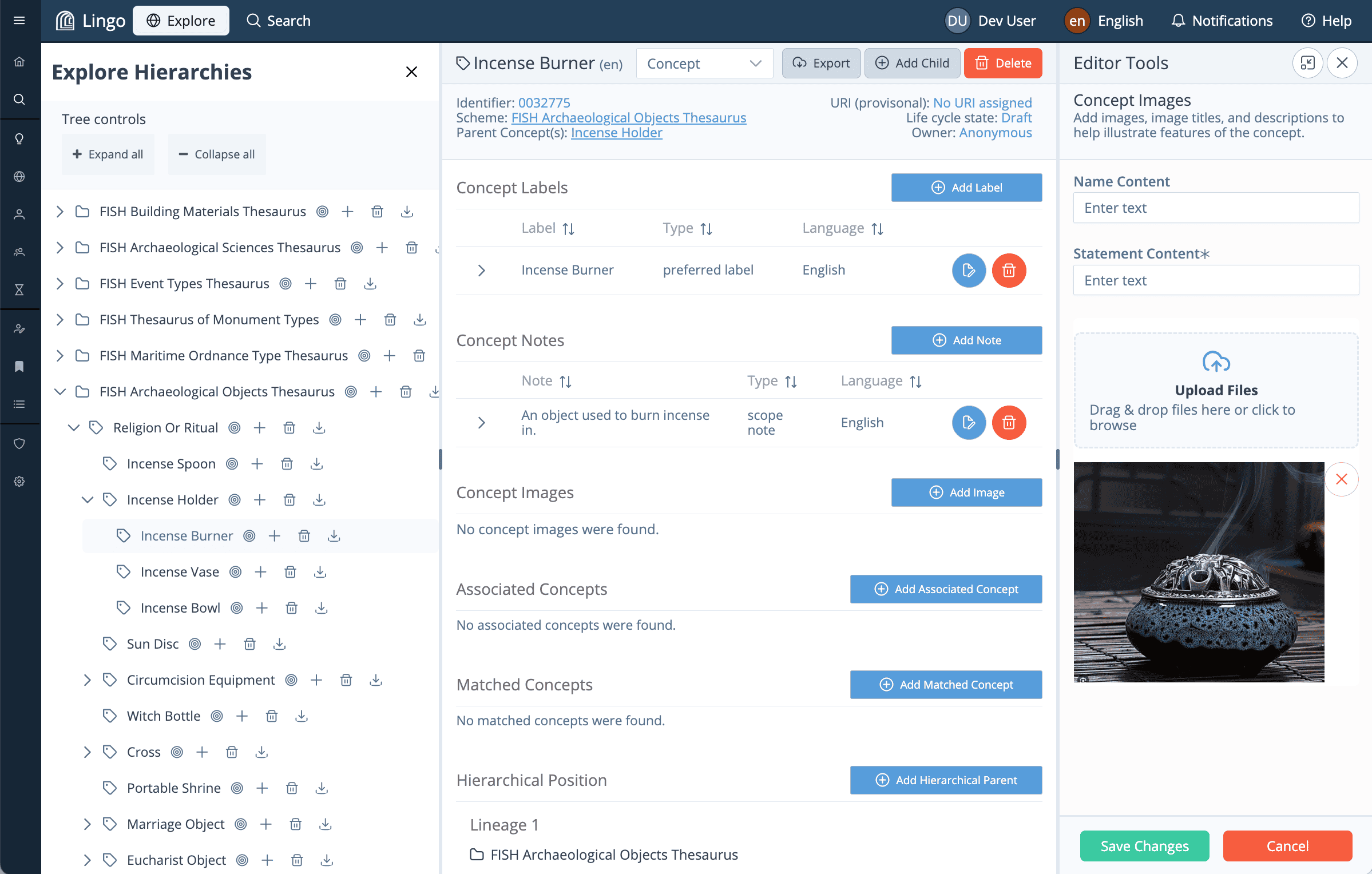Click the globe icon in sidebar
Image resolution: width=1372 pixels, height=874 pixels.
[x=19, y=176]
